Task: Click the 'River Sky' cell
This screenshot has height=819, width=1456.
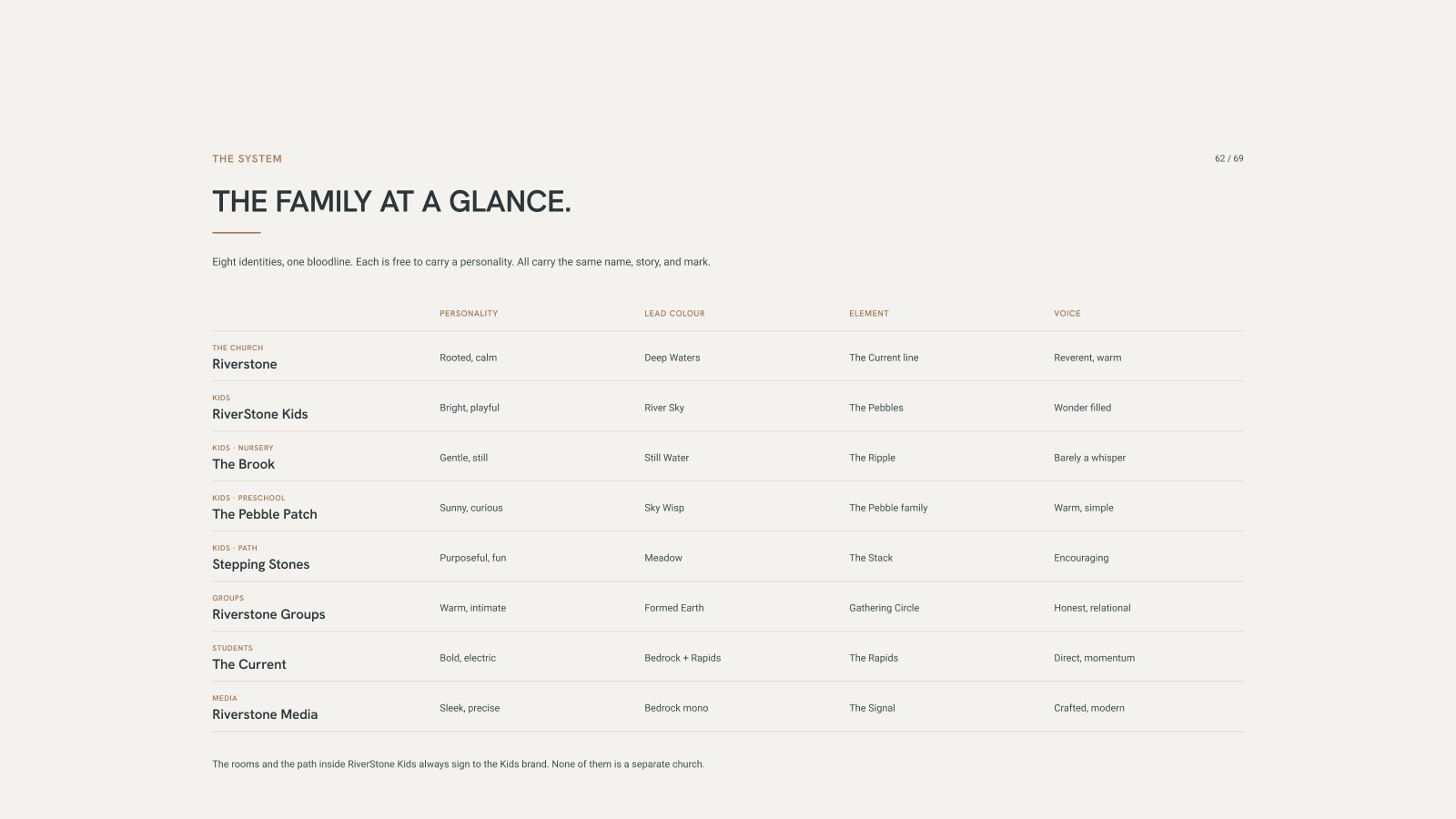Action: tap(664, 408)
